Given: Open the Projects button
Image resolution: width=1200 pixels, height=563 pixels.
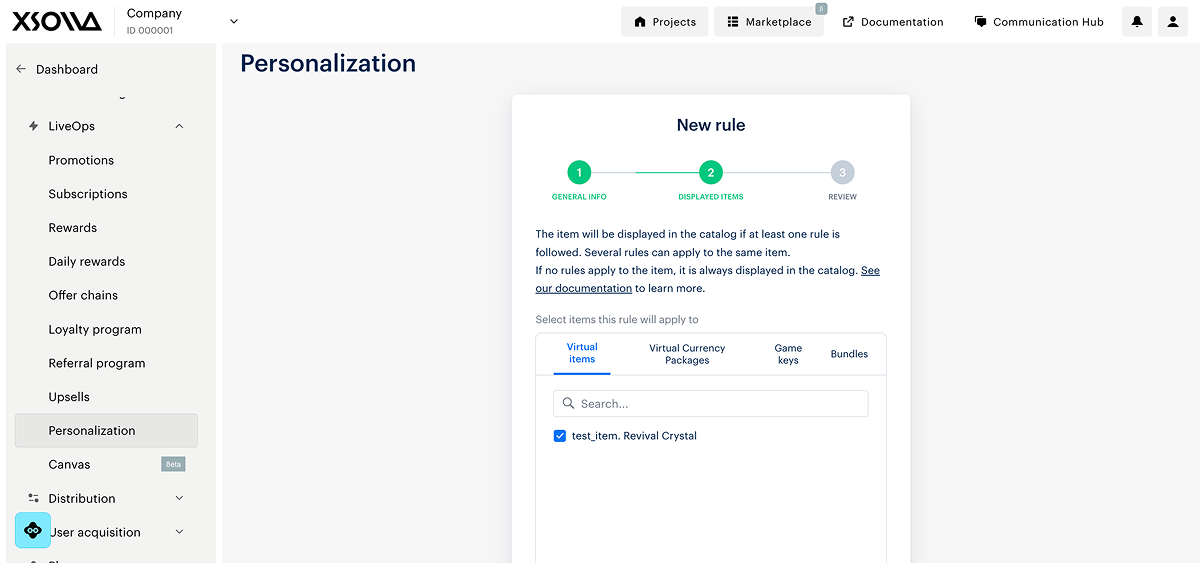Looking at the screenshot, I should 665,22.
